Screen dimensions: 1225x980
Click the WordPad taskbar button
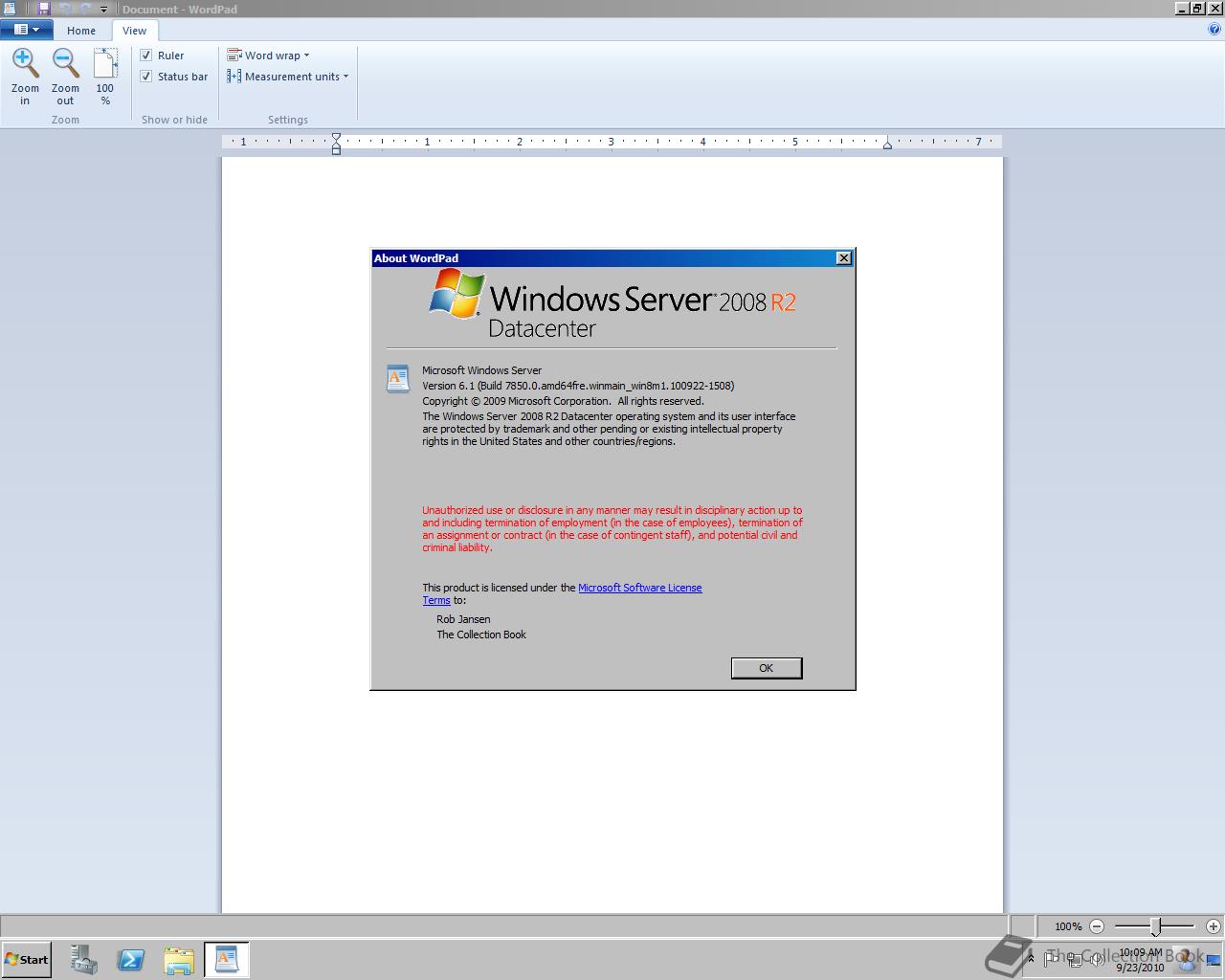pyautogui.click(x=227, y=960)
